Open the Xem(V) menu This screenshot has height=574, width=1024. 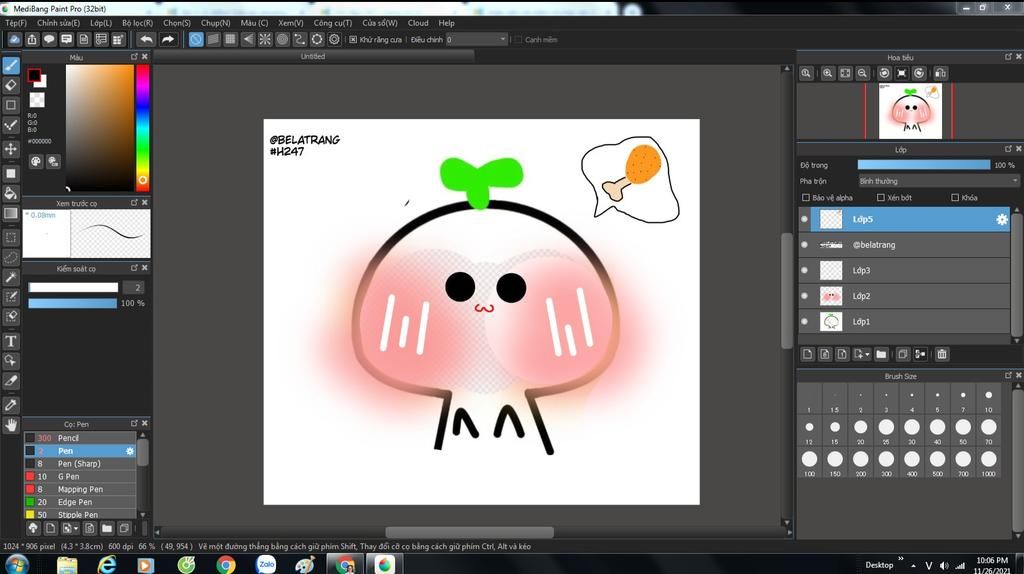(x=291, y=22)
